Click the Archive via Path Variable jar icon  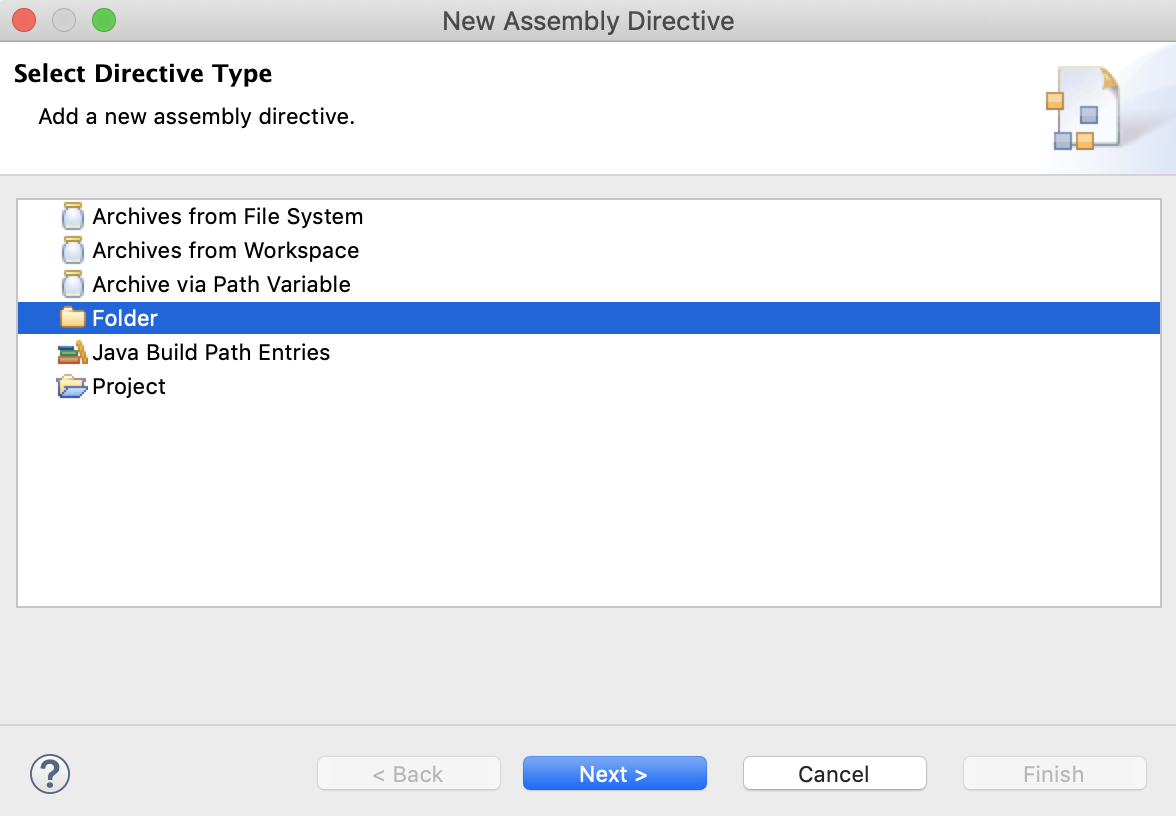(x=73, y=285)
